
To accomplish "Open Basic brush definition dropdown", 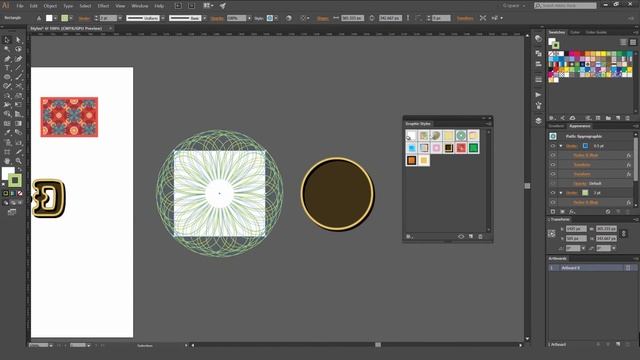I will coord(204,18).
